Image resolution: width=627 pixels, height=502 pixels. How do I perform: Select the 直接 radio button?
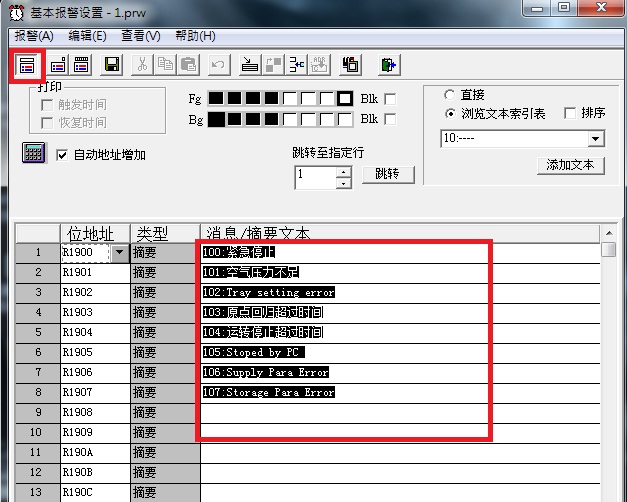(x=449, y=94)
